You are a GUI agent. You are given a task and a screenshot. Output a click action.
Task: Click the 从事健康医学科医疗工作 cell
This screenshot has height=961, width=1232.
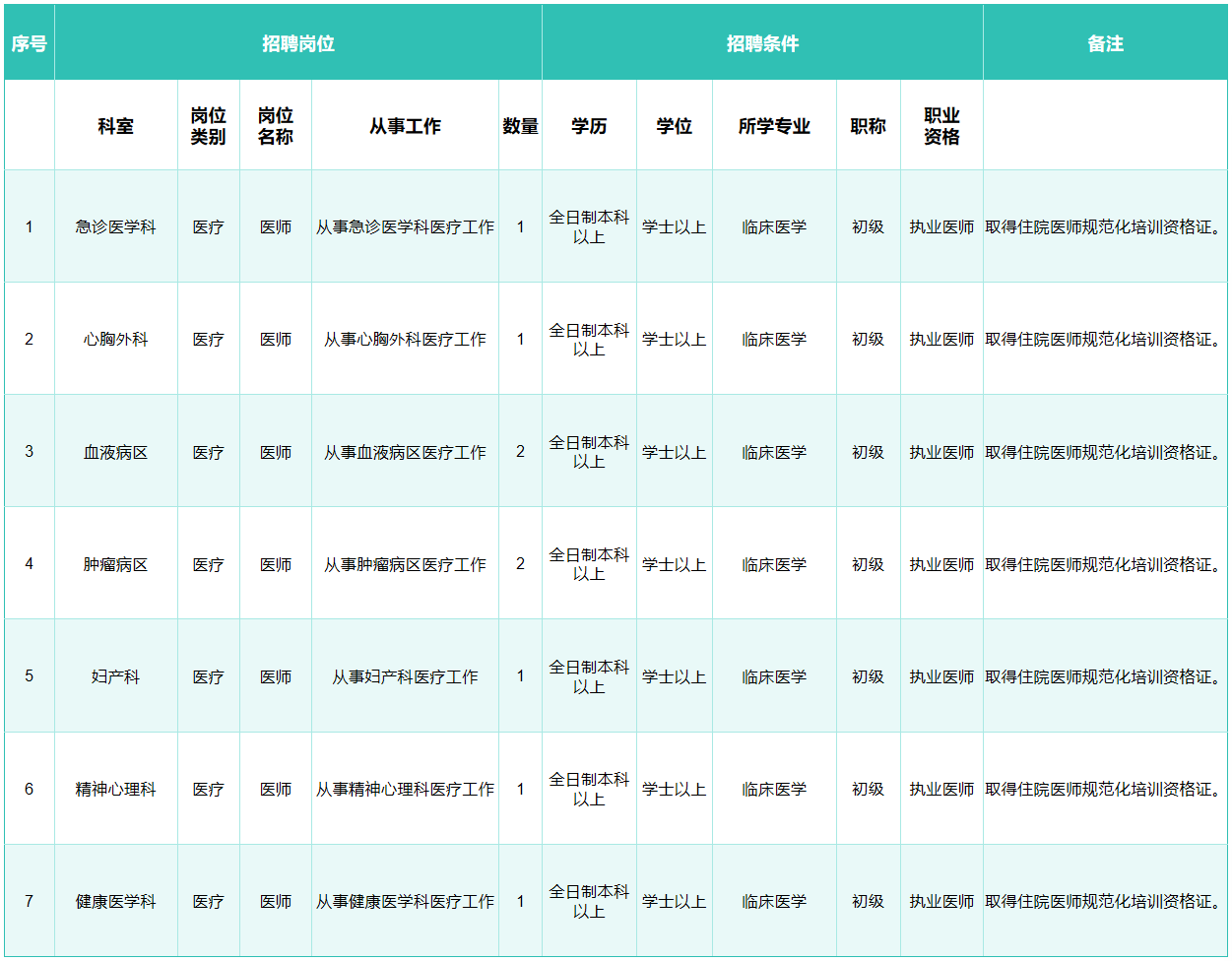click(x=405, y=901)
